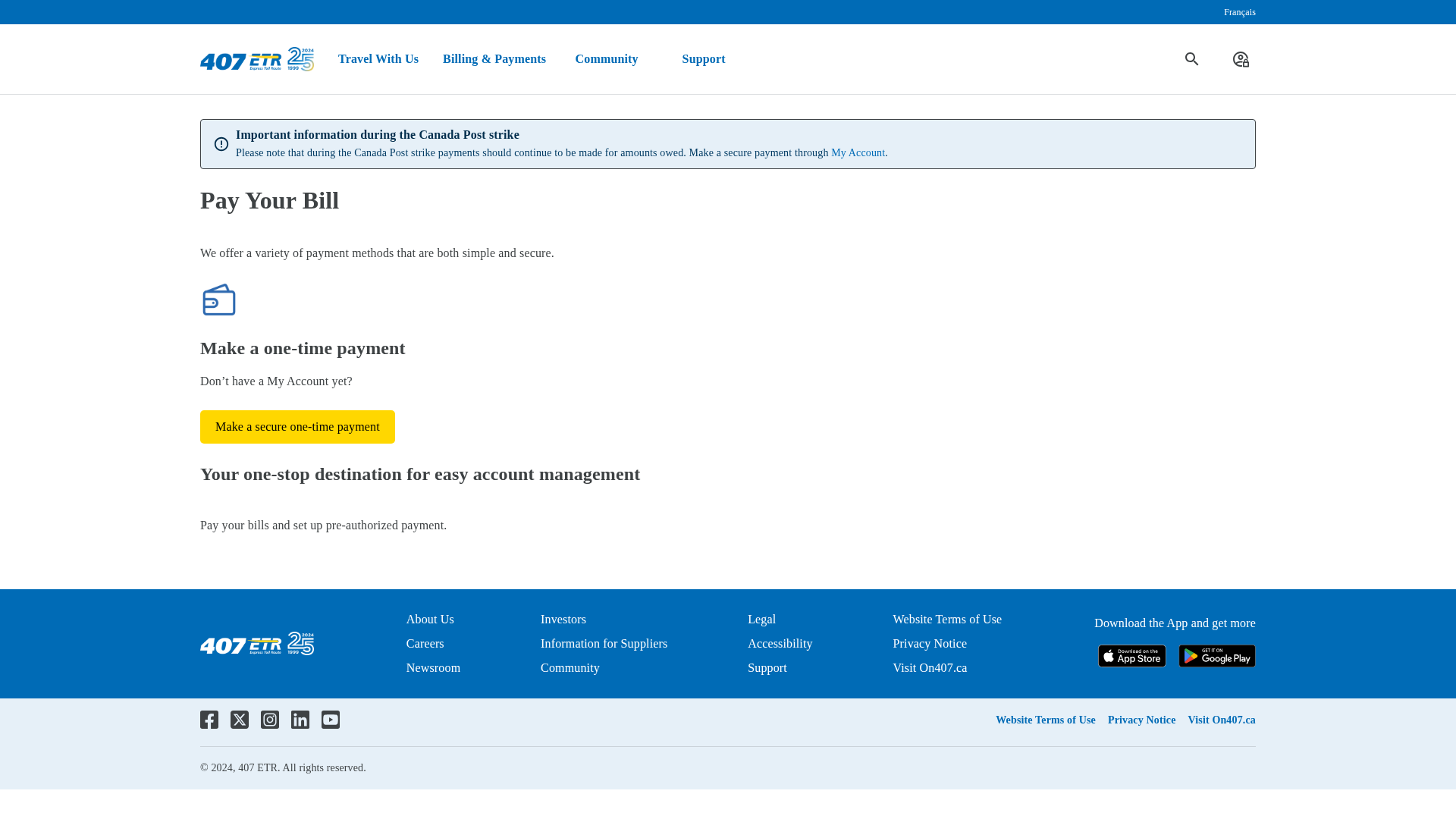Expand the Travel With Us navigation menu
The height and width of the screenshot is (819, 1456).
tap(378, 59)
